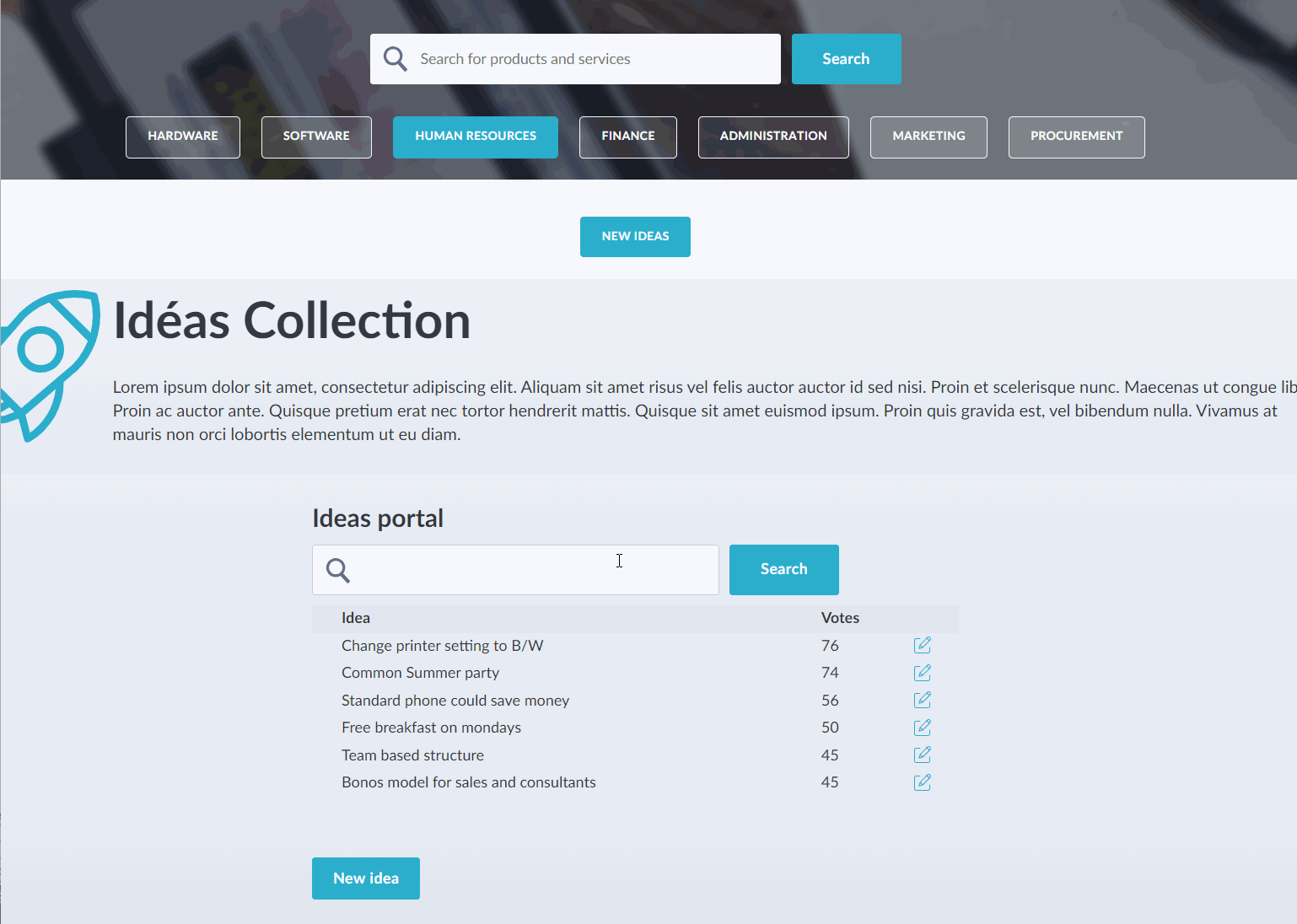Click edit icon for Common Summer party
This screenshot has height=924, width=1297.
[922, 673]
